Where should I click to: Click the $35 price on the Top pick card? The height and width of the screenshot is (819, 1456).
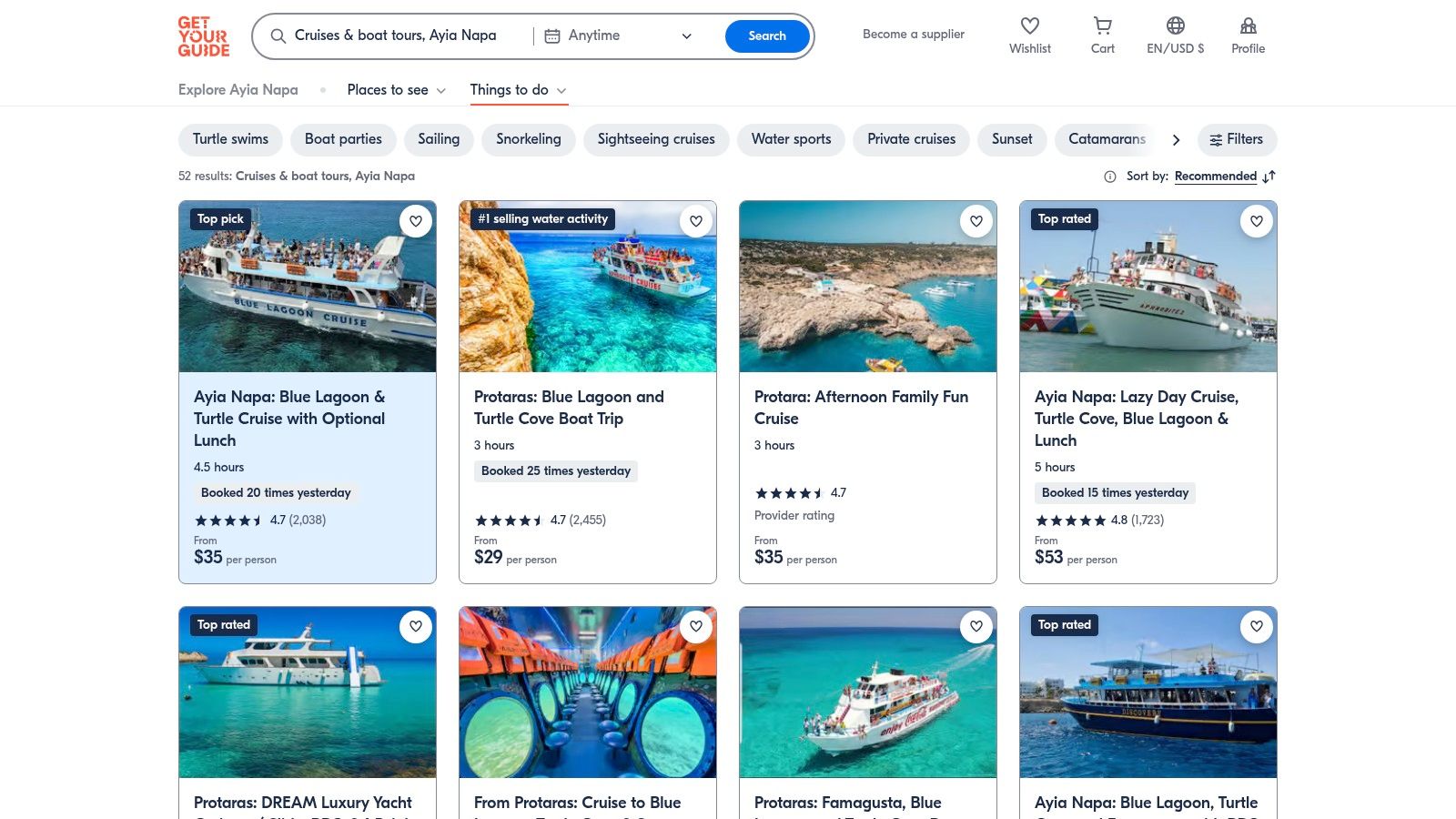click(208, 557)
